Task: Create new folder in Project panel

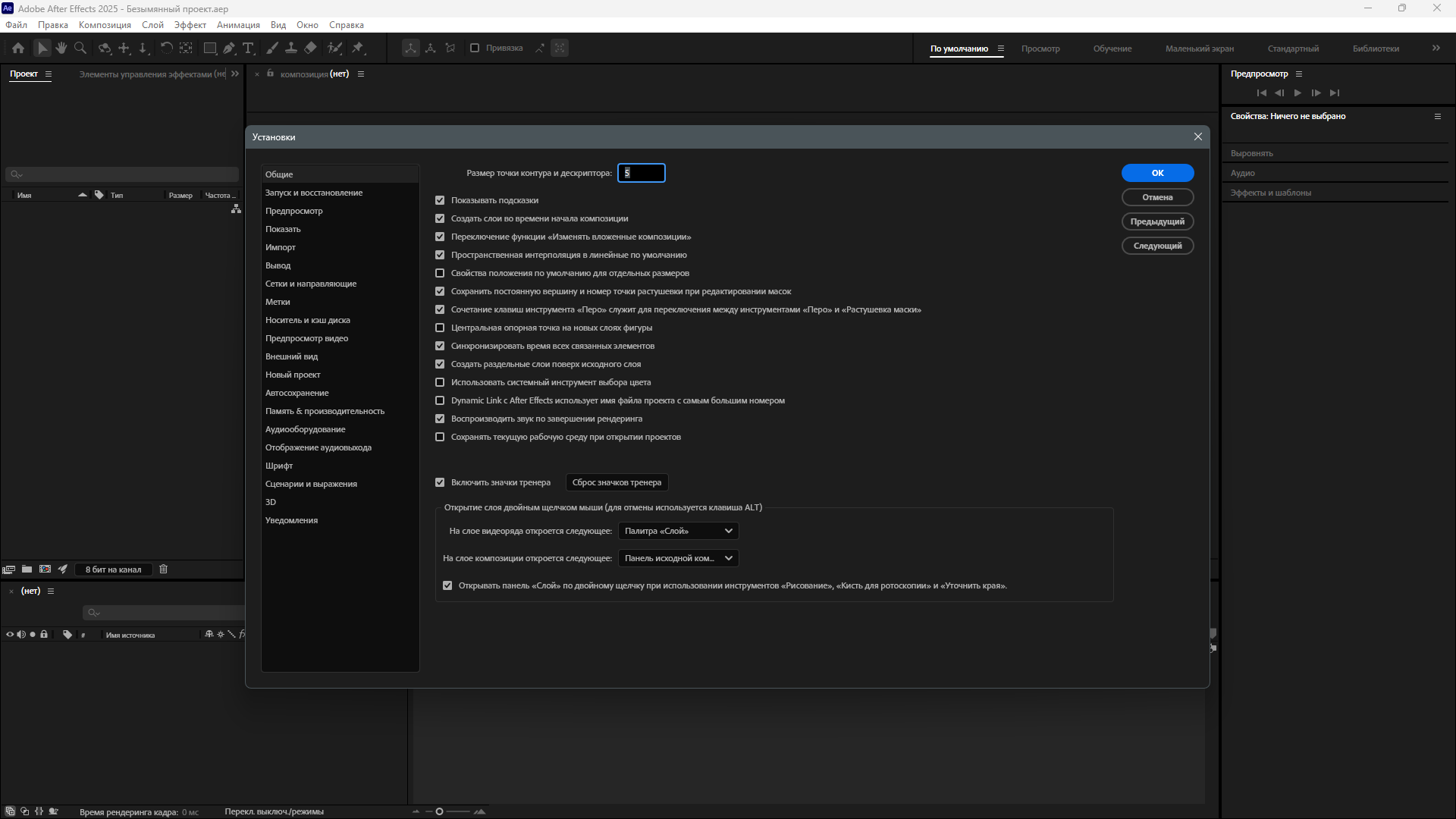Action: [27, 570]
